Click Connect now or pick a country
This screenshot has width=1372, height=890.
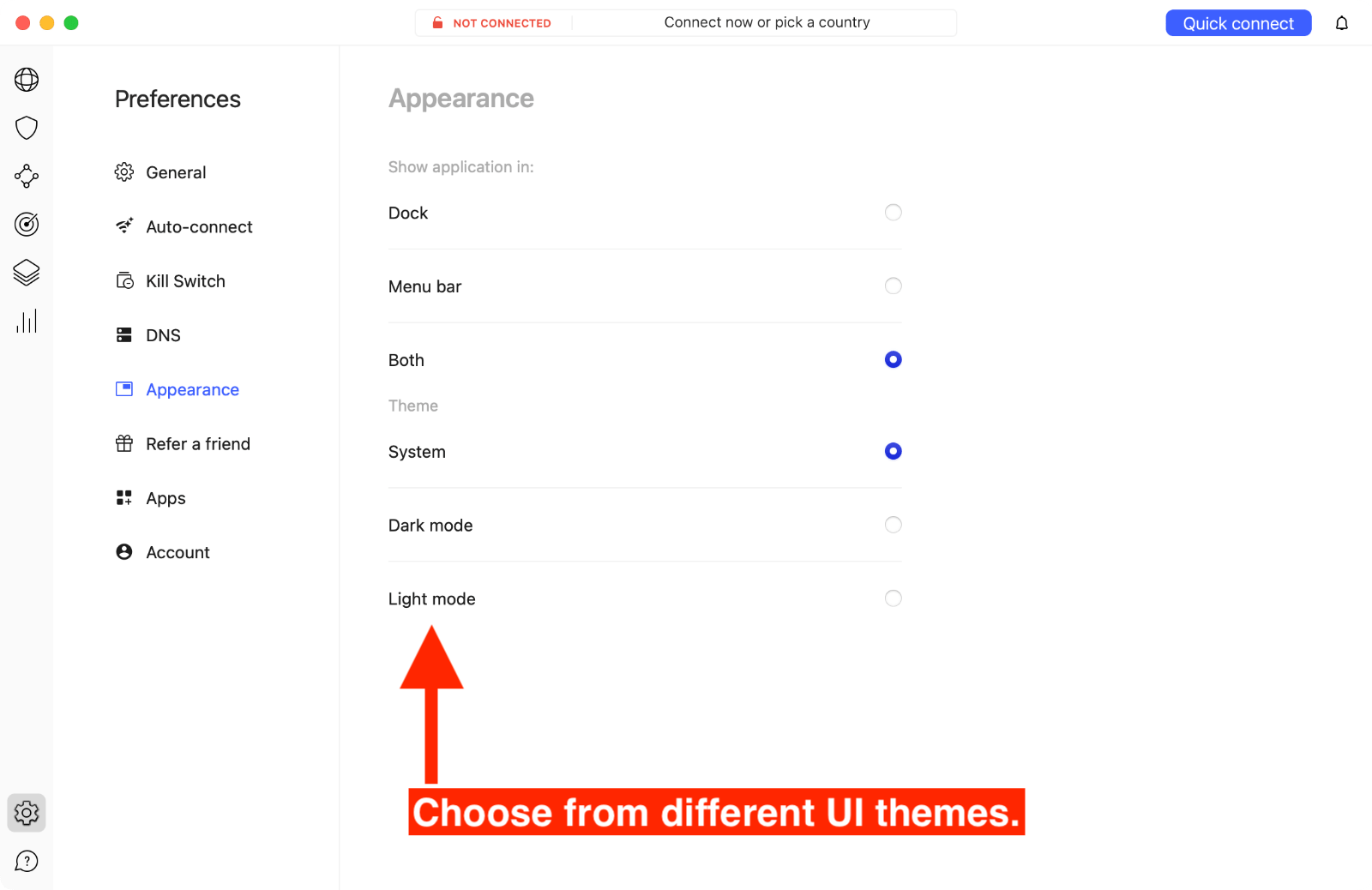767,22
